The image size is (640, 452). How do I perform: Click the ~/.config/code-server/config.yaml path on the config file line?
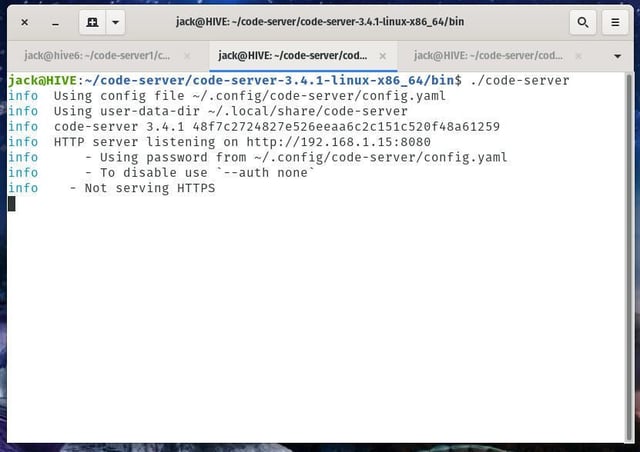pos(320,96)
